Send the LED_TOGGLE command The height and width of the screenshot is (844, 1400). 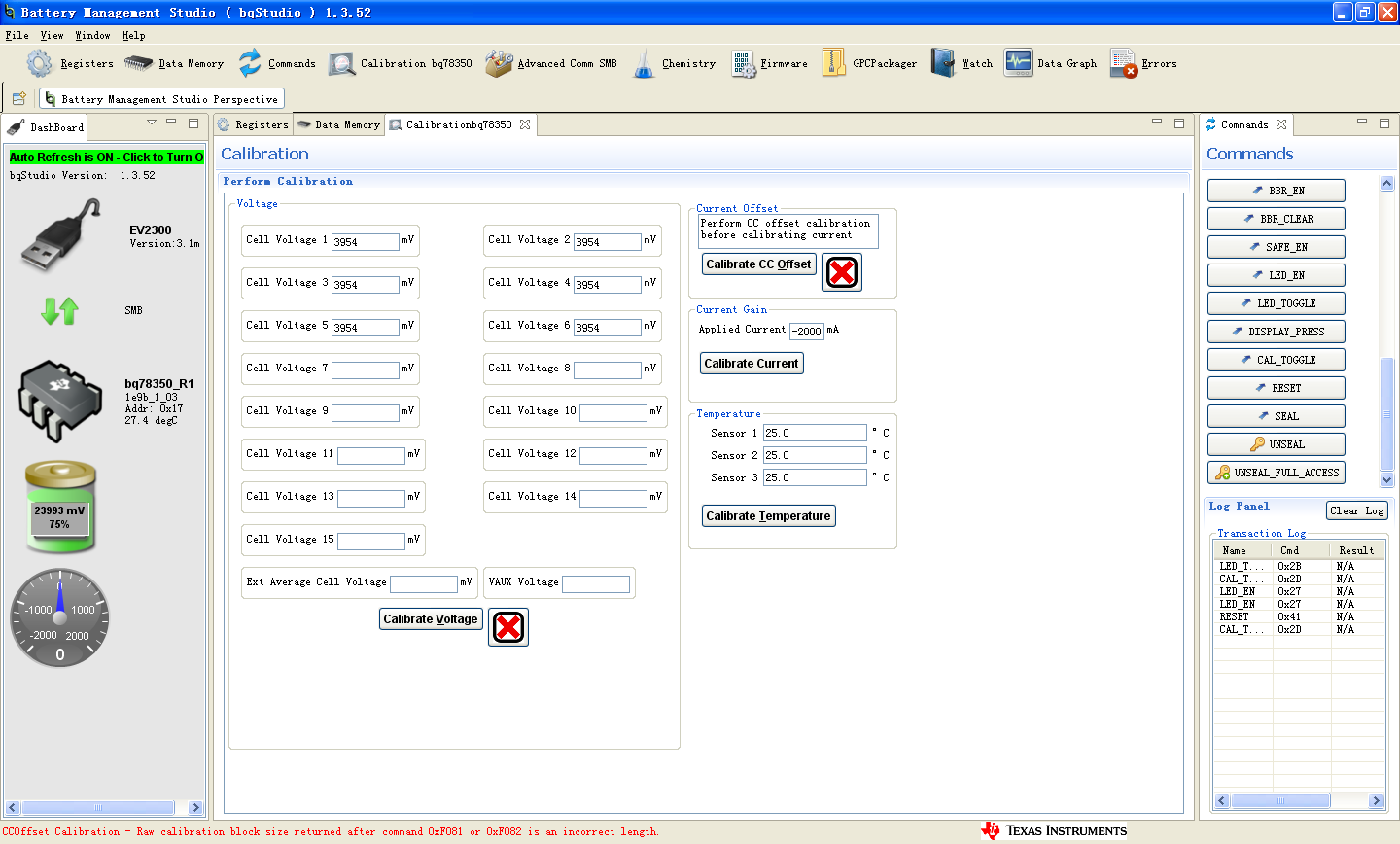point(1277,303)
